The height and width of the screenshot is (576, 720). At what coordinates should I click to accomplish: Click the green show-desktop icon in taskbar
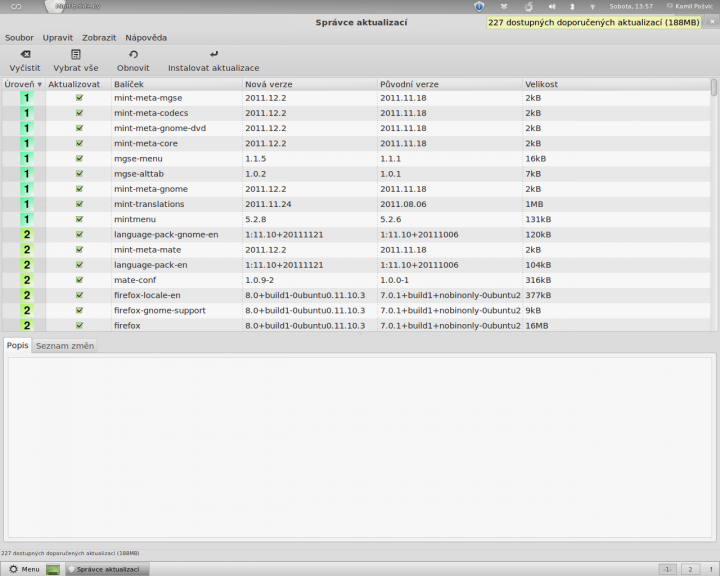(x=53, y=570)
